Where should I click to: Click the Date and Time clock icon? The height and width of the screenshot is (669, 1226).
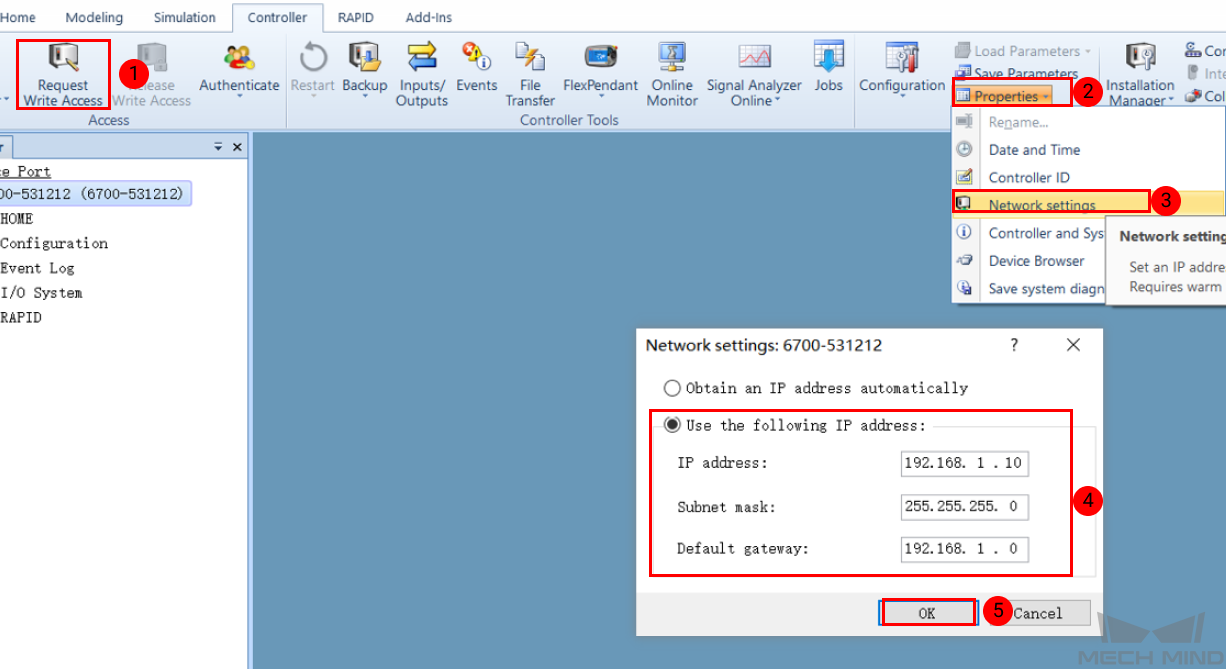(964, 149)
